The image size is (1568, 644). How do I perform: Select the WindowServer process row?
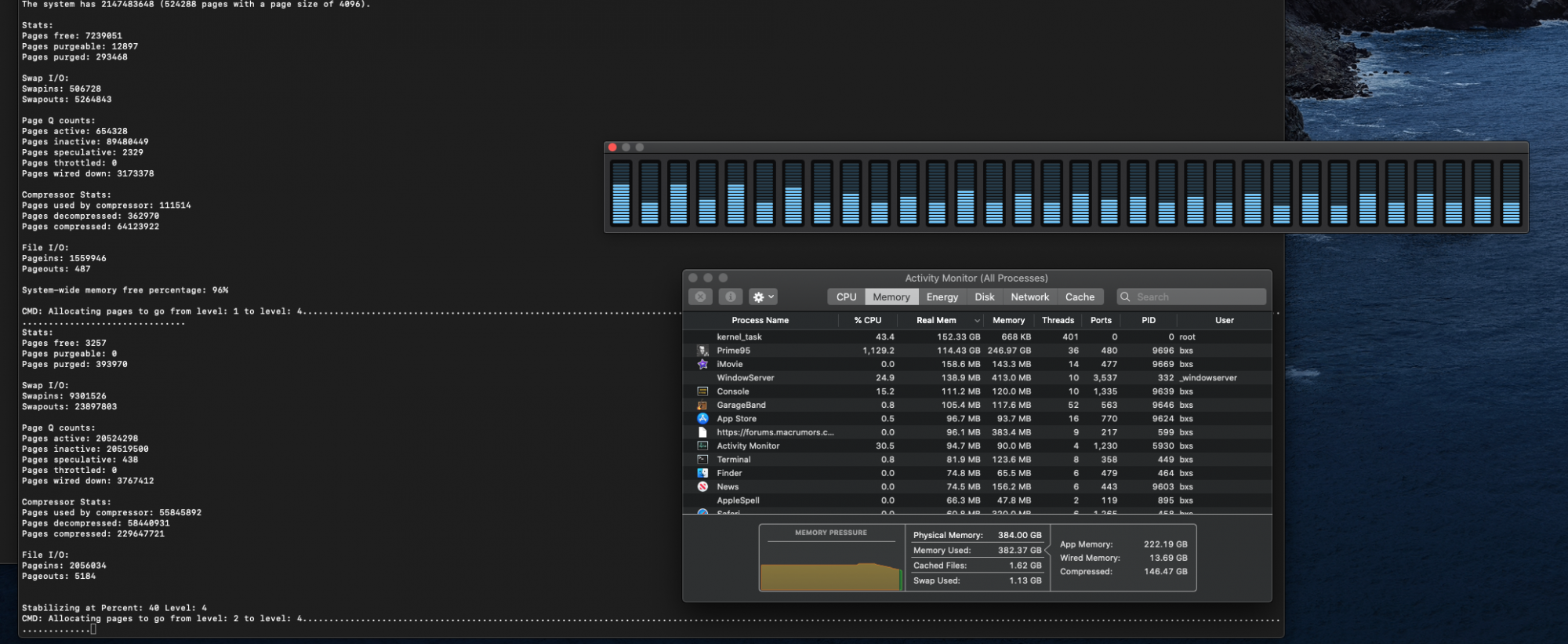(x=977, y=377)
